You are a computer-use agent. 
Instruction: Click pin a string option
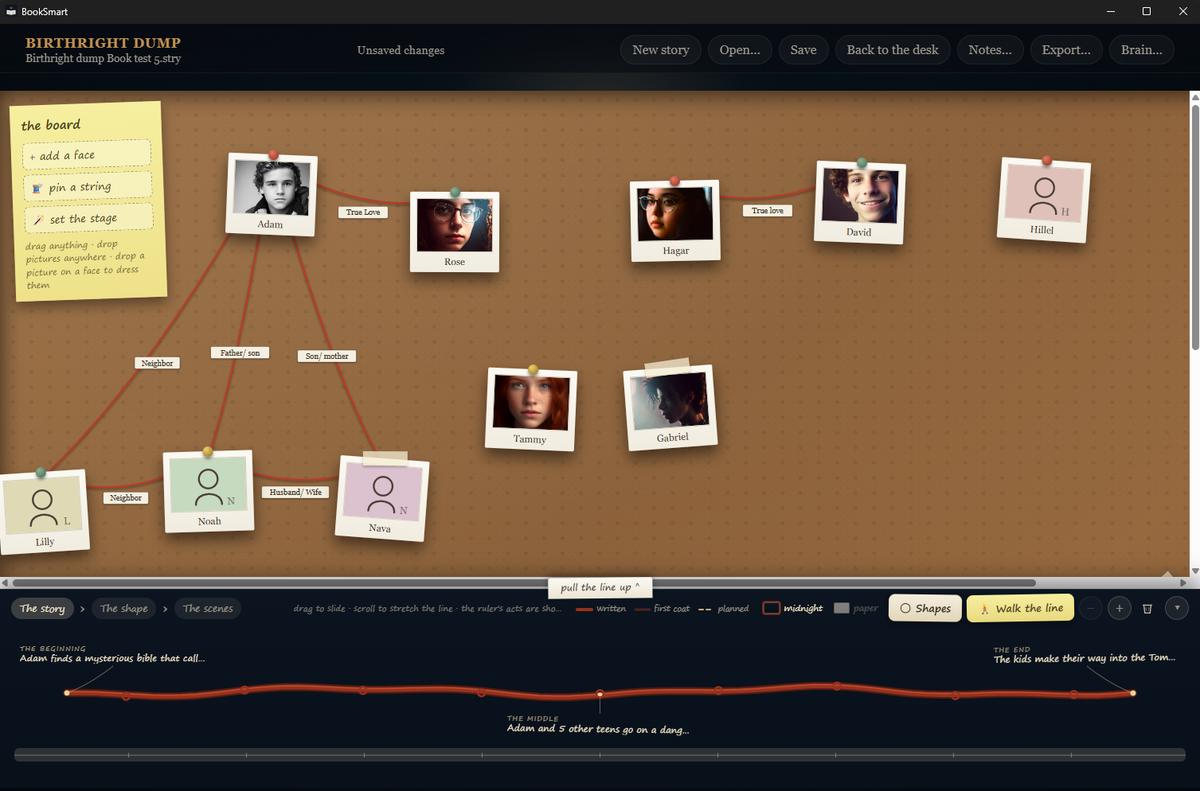coord(87,187)
